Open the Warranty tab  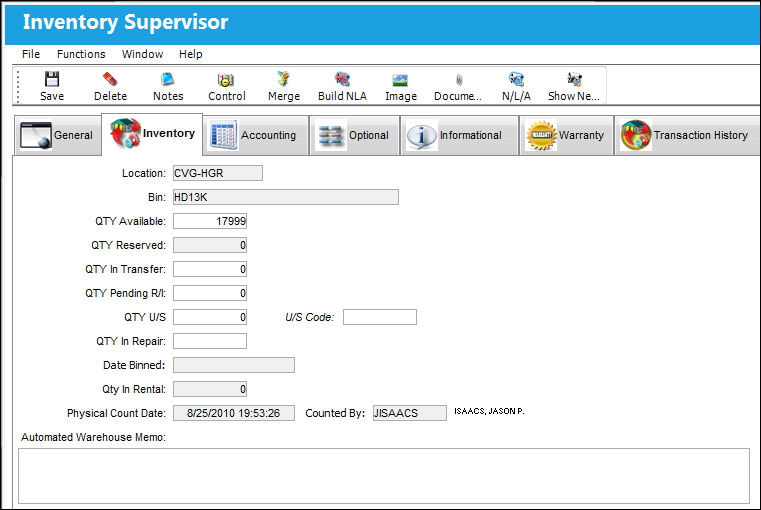tap(566, 135)
